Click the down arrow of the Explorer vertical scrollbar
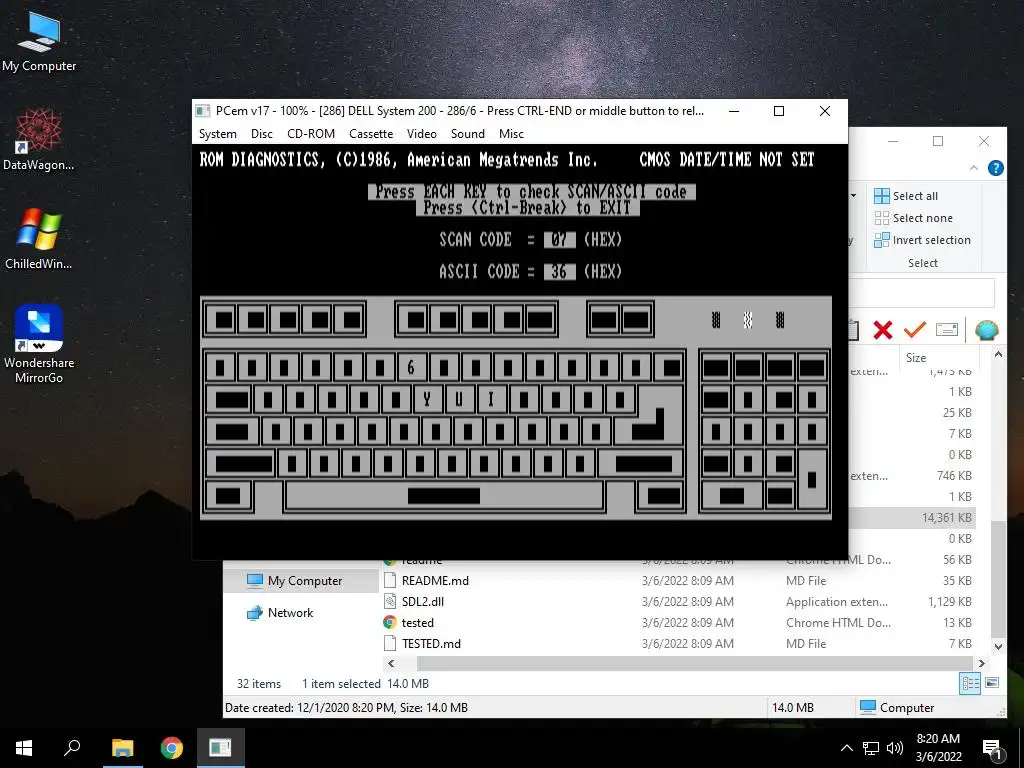1024x768 pixels. coord(998,647)
